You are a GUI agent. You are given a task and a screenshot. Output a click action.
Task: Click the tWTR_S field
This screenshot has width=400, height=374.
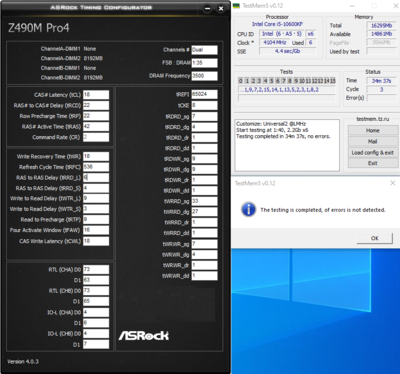(96, 209)
